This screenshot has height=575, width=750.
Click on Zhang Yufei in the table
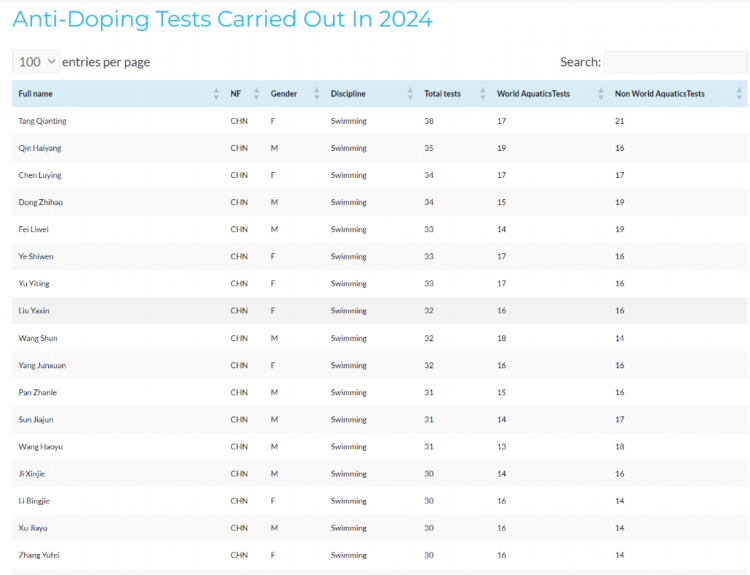pos(39,555)
